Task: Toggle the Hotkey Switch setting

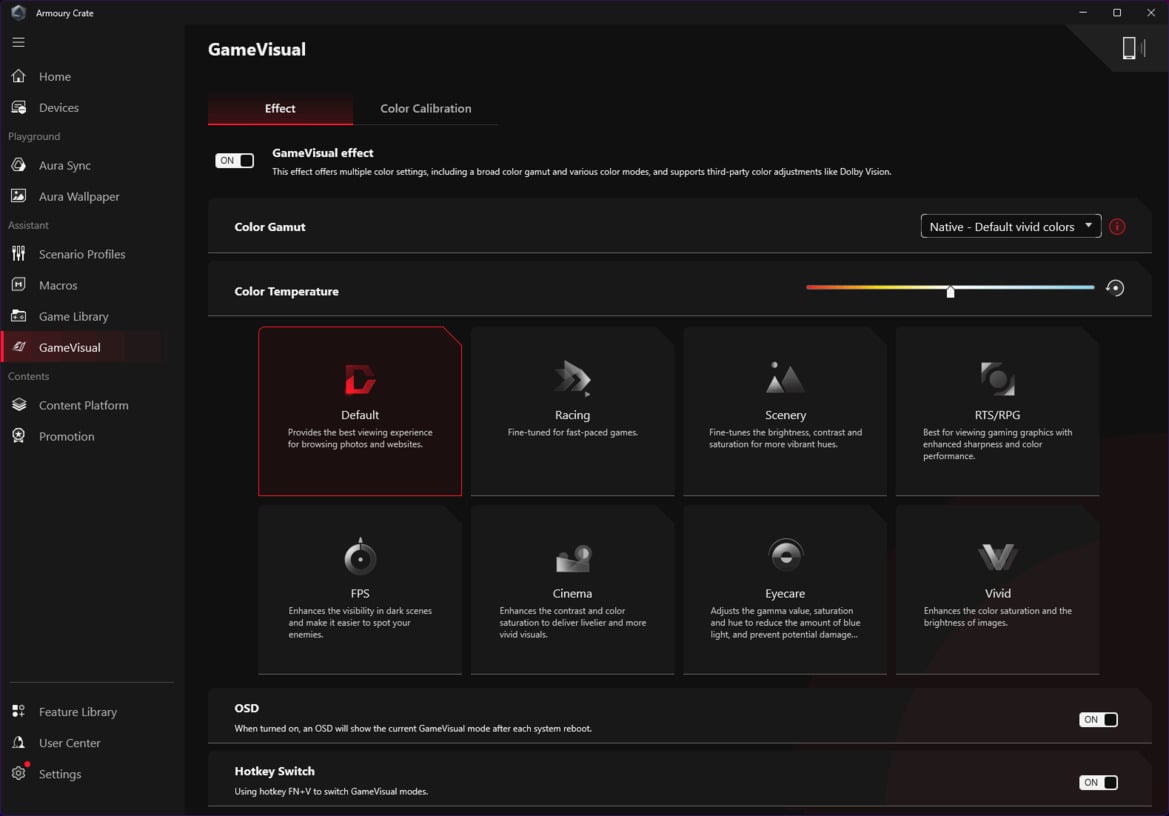Action: pyautogui.click(x=1098, y=782)
